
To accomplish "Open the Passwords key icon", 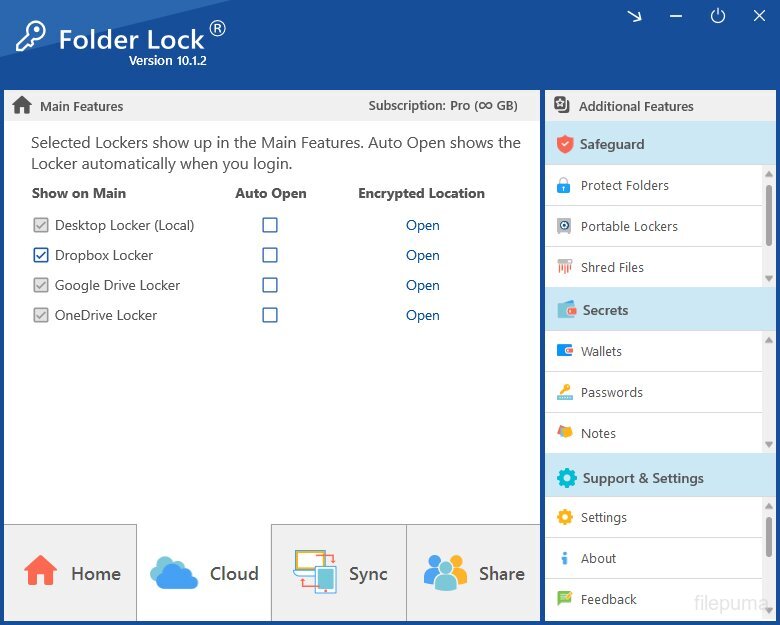I will click(565, 392).
